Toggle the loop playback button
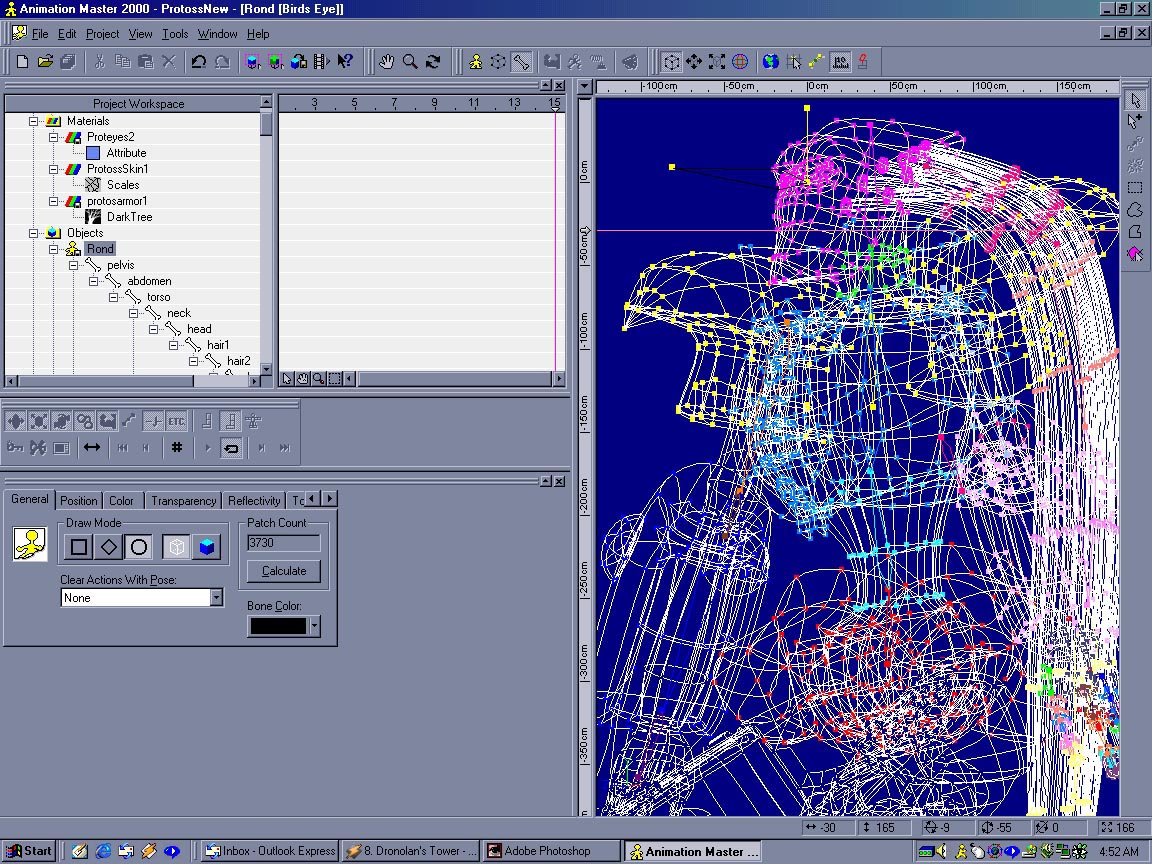Image resolution: width=1152 pixels, height=864 pixels. pos(231,447)
